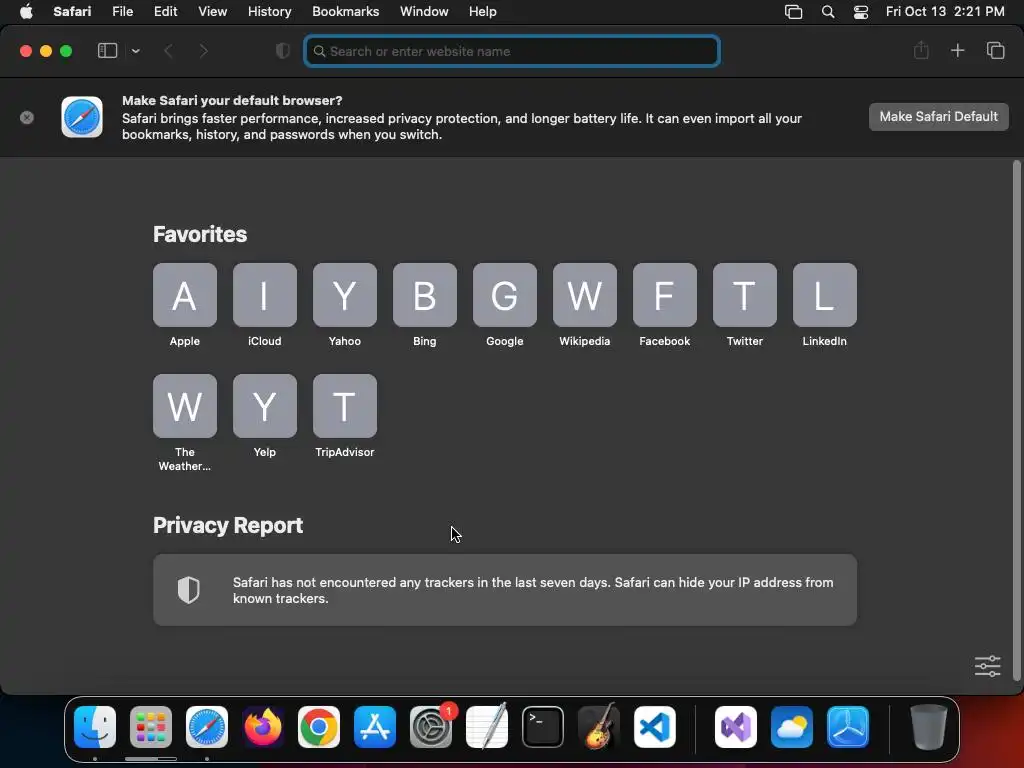
Task: Open start page customization sliders icon
Action: (987, 666)
